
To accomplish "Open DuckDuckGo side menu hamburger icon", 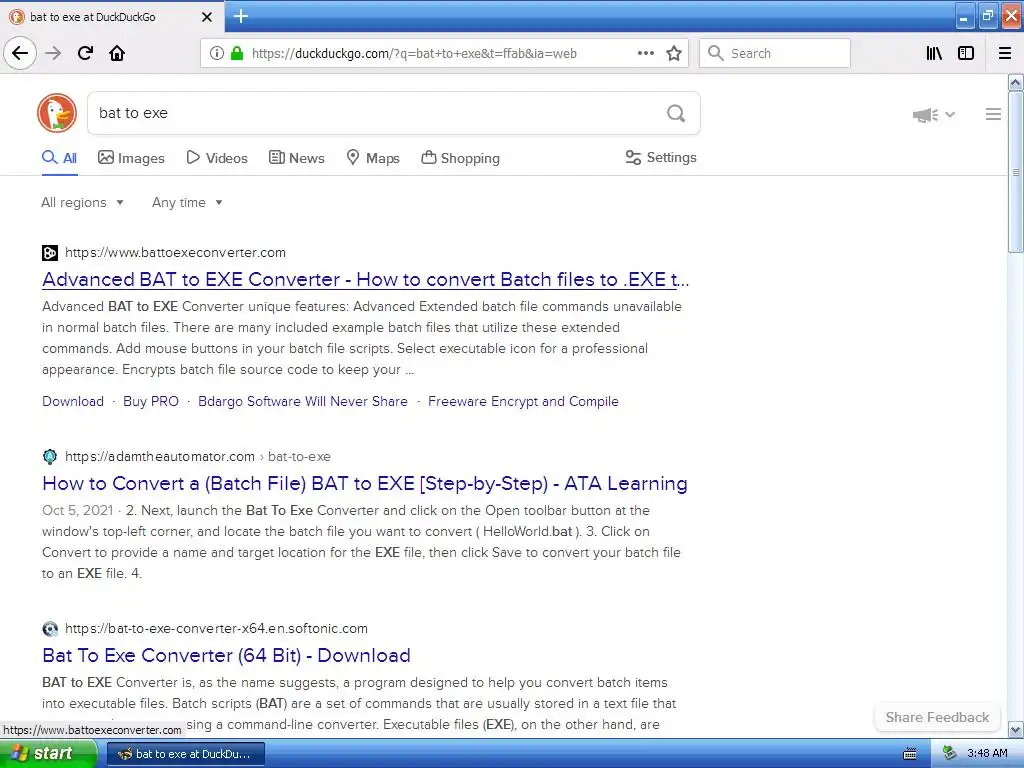I will pos(993,114).
